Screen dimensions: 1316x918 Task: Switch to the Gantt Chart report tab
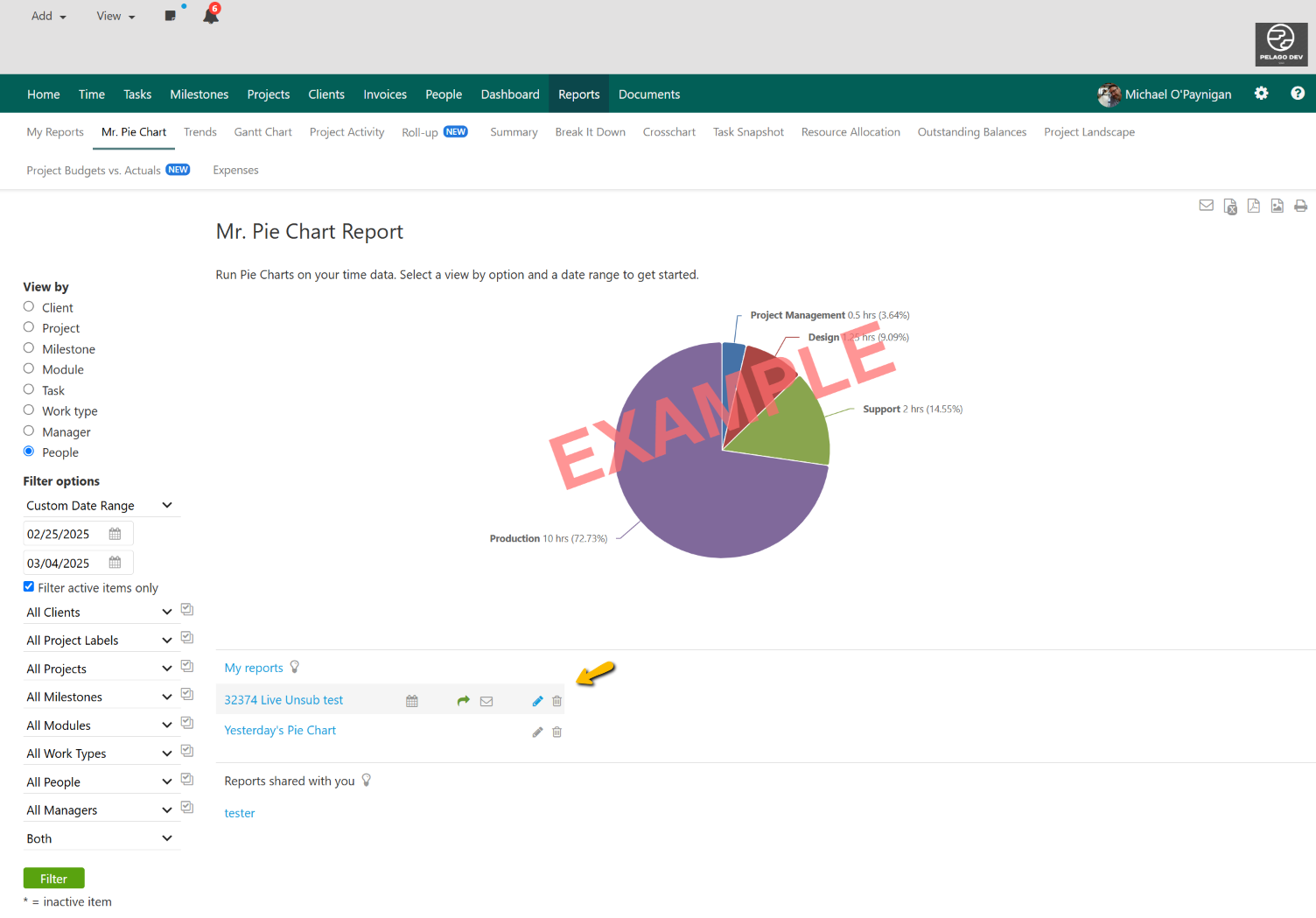tap(262, 131)
